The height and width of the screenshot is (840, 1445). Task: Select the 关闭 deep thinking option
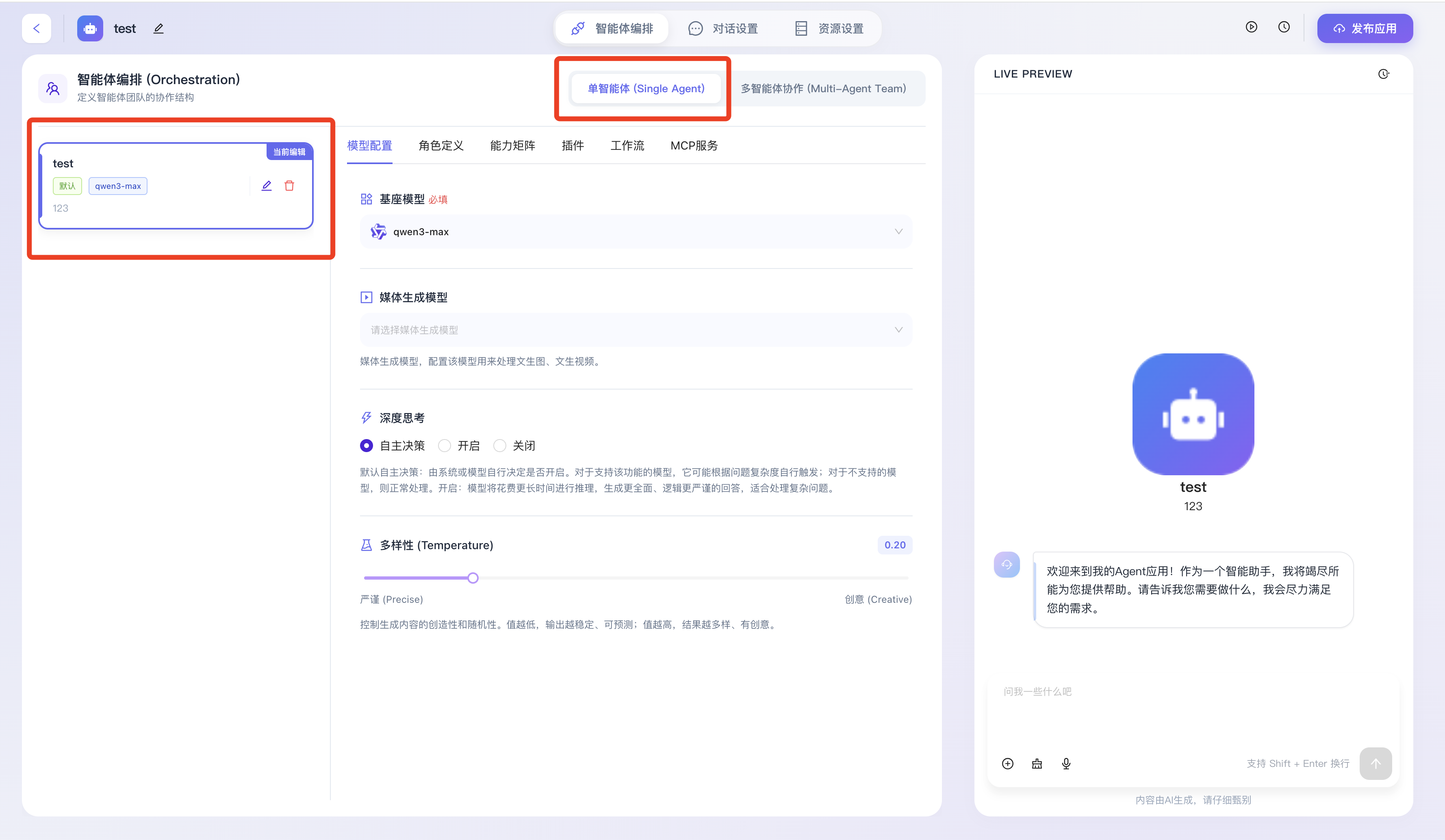[x=499, y=446]
